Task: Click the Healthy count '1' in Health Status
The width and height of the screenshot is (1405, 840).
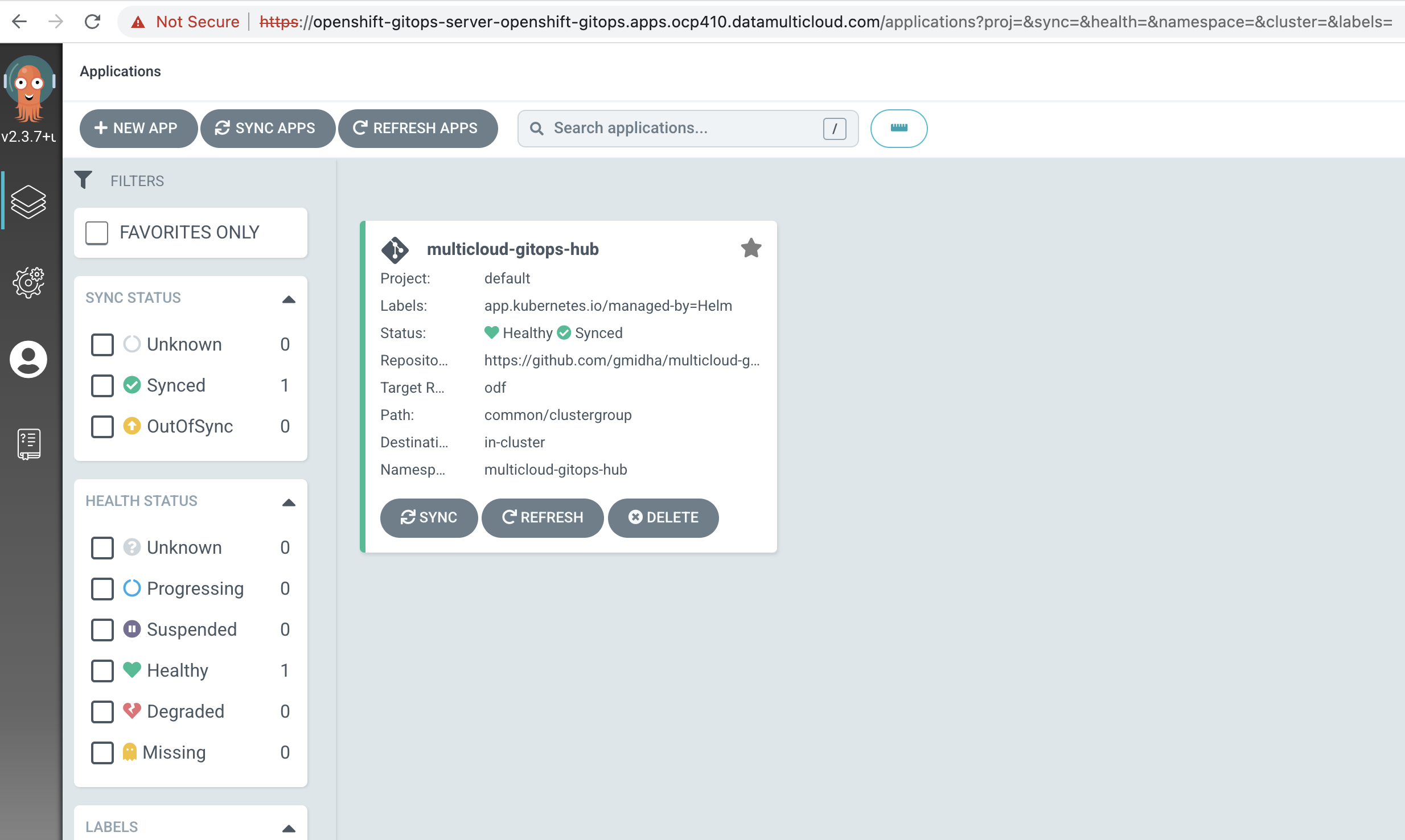Action: pos(285,670)
